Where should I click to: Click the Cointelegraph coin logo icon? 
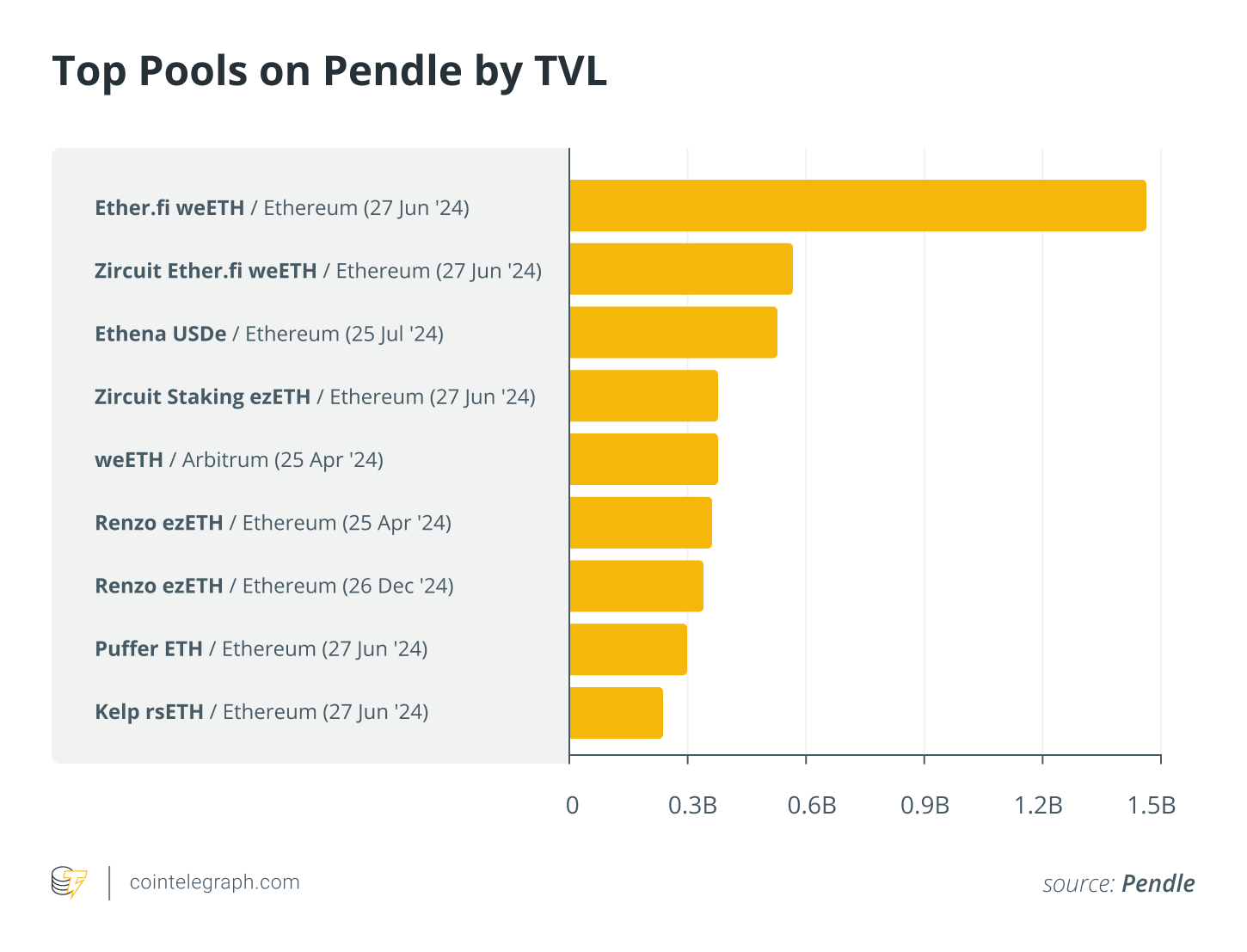click(x=69, y=883)
